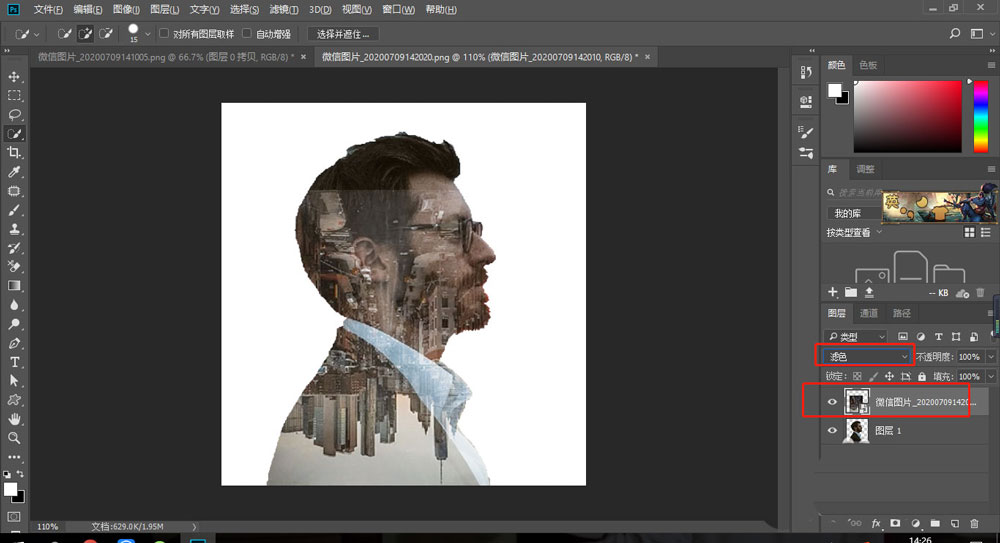Check the 自动增强 option
Image resolution: width=1000 pixels, height=543 pixels.
pyautogui.click(x=247, y=33)
